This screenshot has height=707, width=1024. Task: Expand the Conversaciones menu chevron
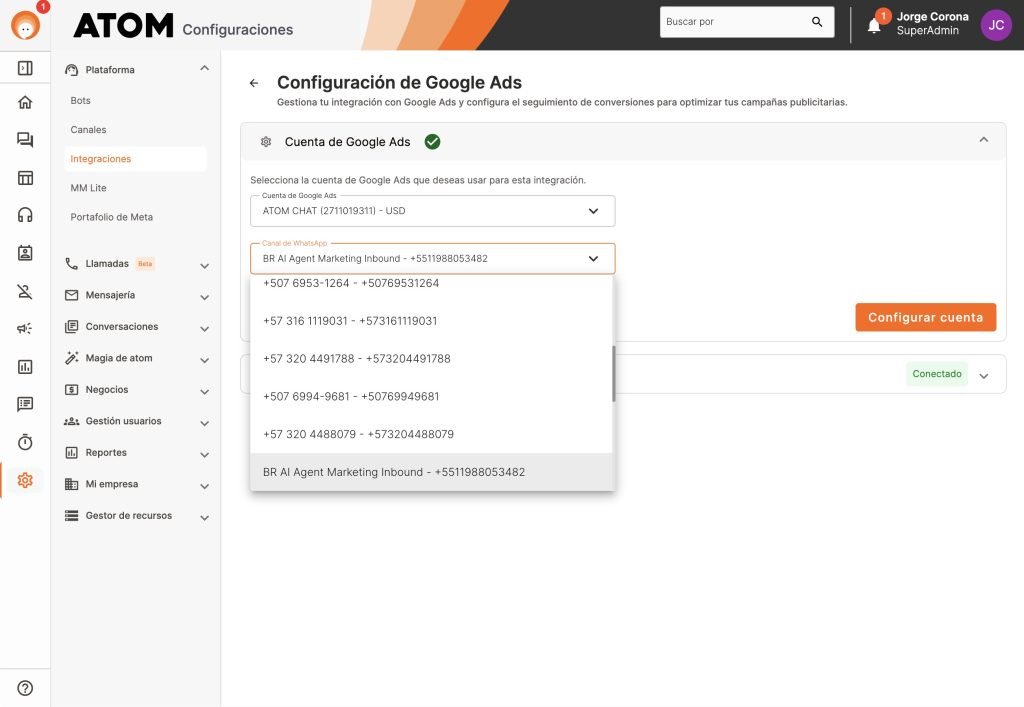point(204,328)
